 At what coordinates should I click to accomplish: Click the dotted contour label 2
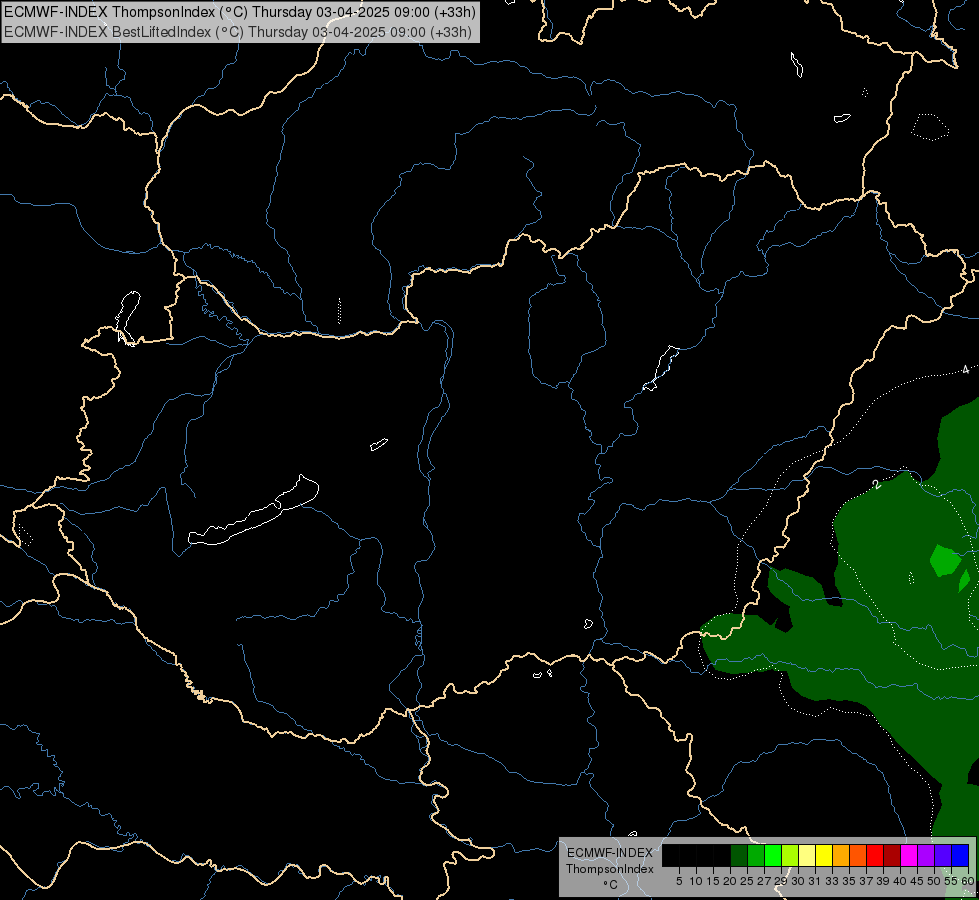(877, 484)
